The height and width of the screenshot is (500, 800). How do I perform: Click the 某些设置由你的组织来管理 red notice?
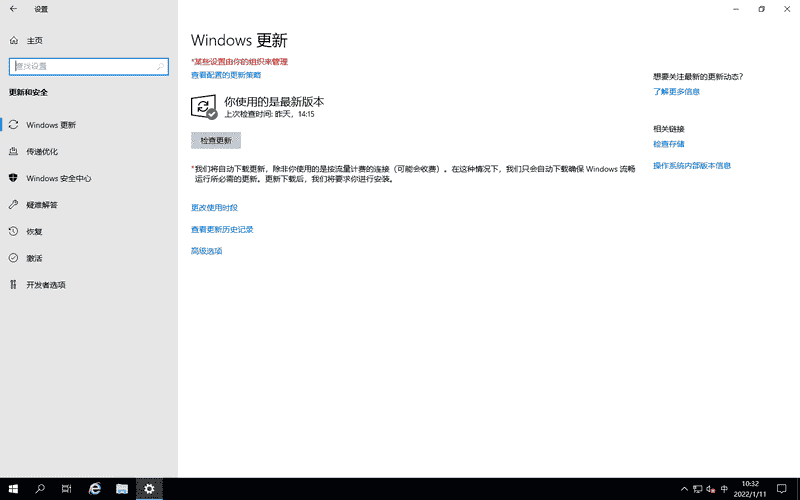tap(240, 62)
